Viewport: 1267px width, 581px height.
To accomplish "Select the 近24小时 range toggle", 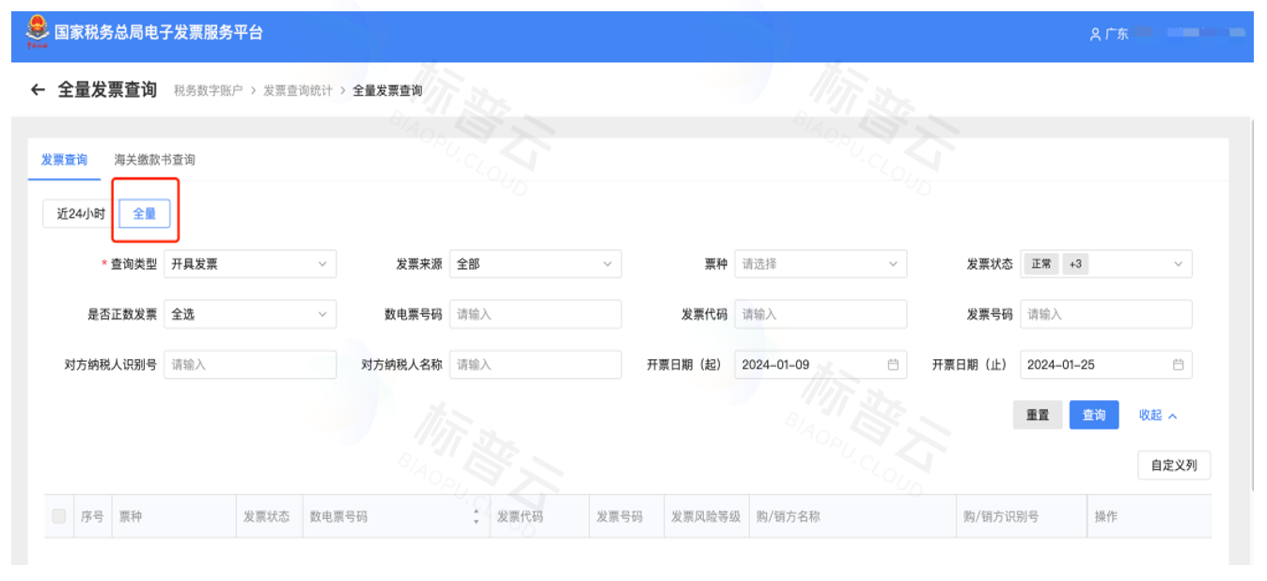I will [x=80, y=214].
